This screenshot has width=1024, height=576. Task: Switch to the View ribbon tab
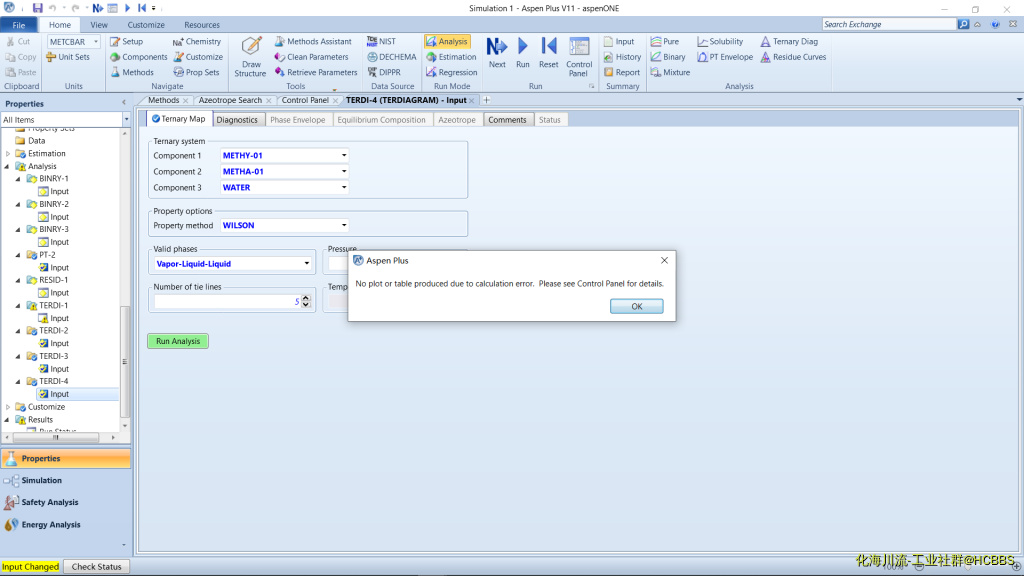pyautogui.click(x=99, y=25)
